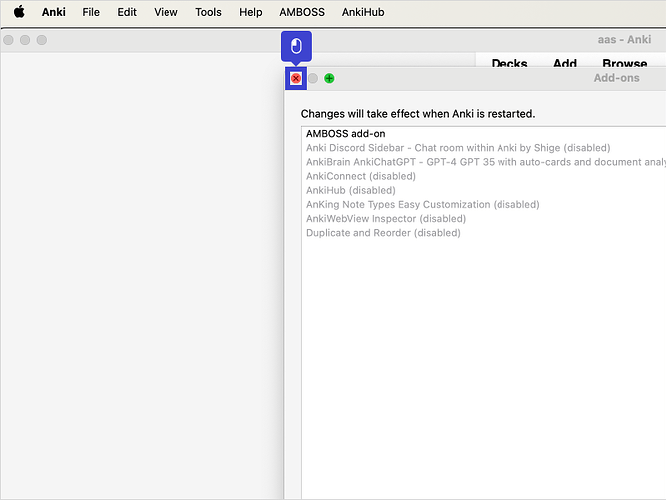Open the Anki application menu
Viewport: 666px width, 500px height.
tap(53, 12)
